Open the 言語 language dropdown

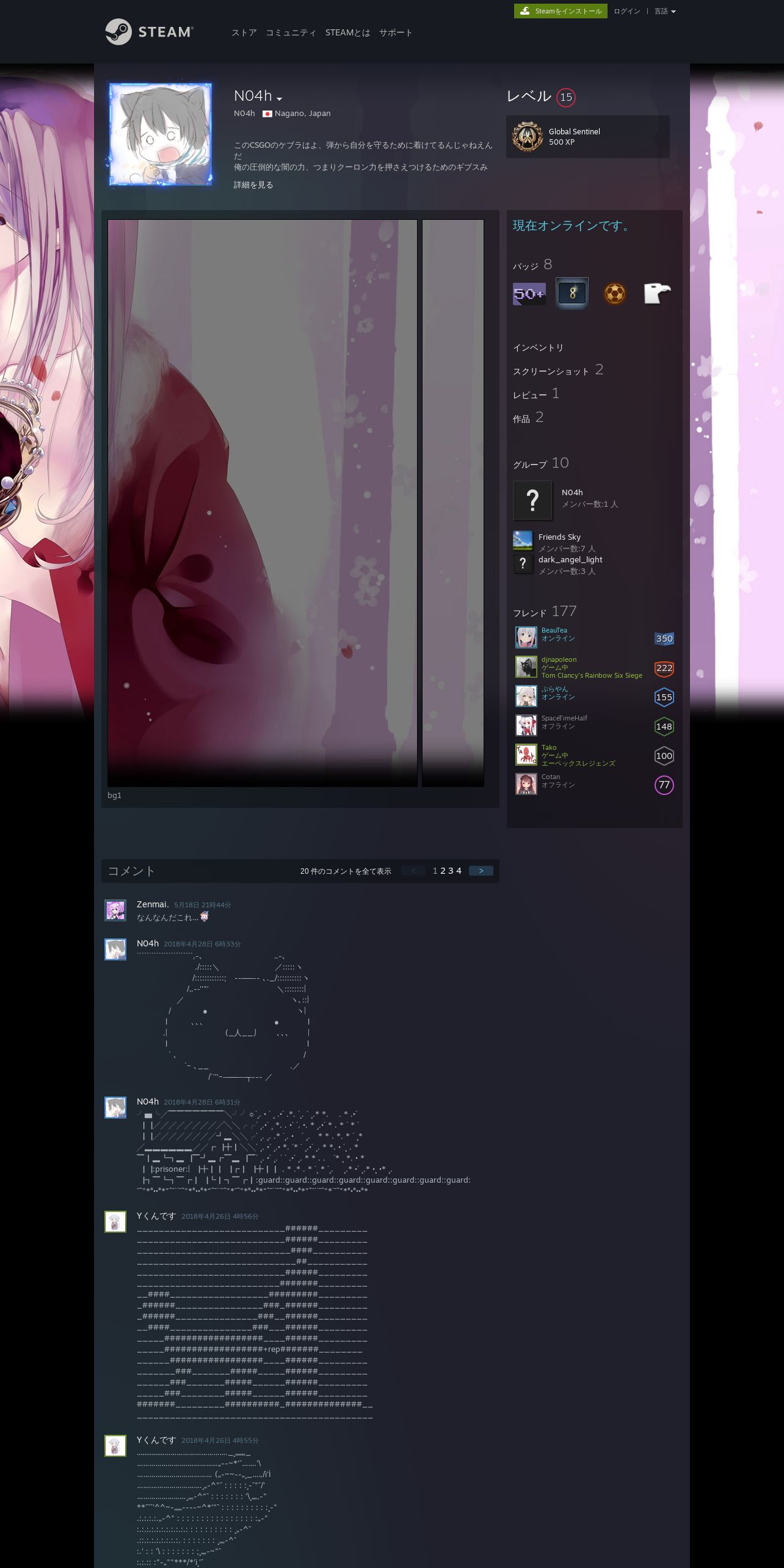(x=665, y=11)
